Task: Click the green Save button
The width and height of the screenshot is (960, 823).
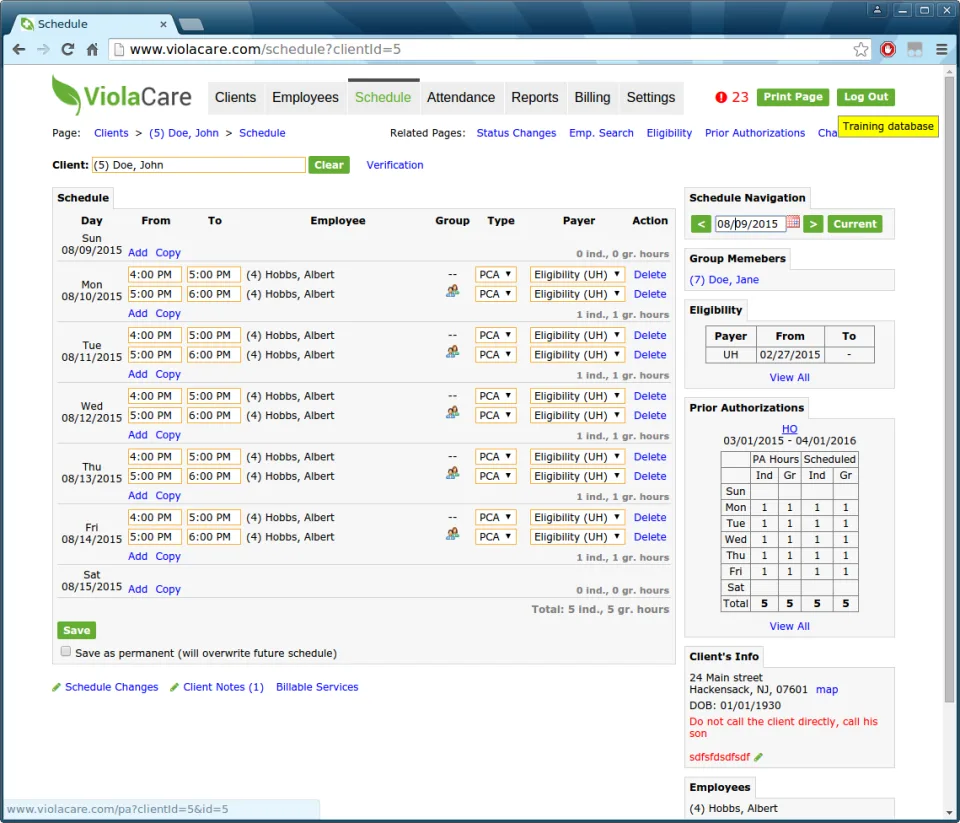Action: pyautogui.click(x=77, y=630)
